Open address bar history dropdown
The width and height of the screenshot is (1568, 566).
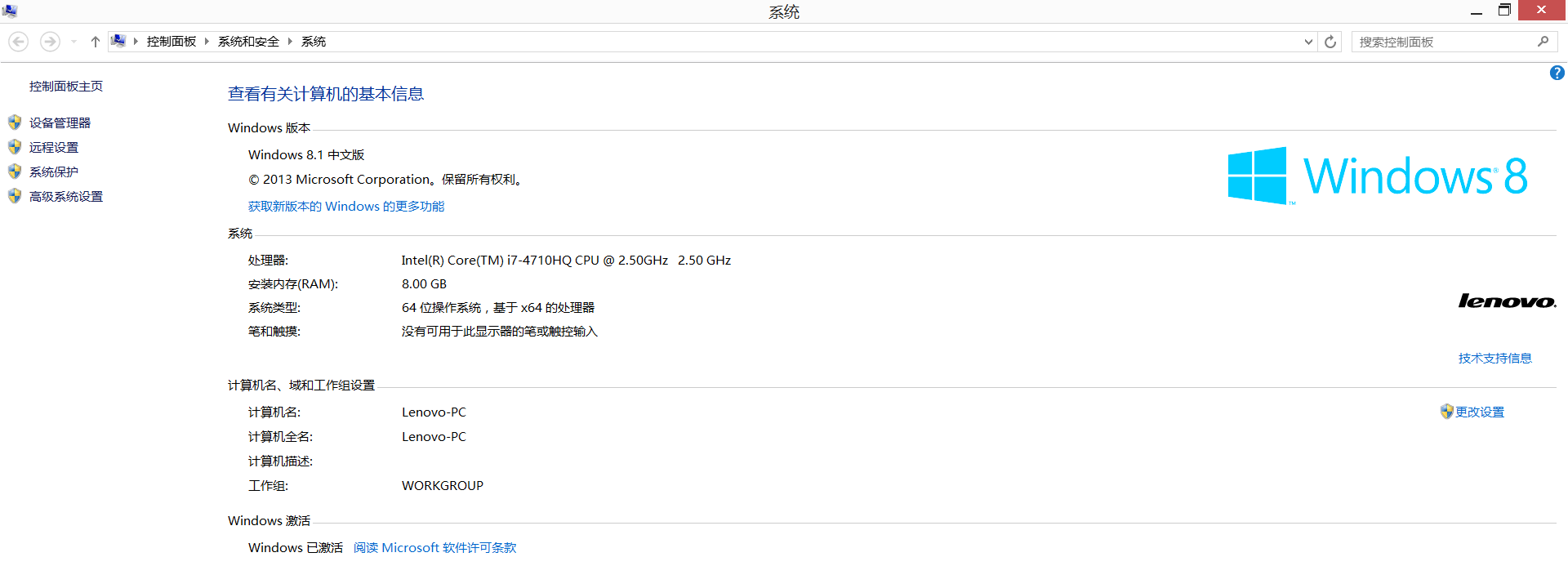pyautogui.click(x=1308, y=42)
